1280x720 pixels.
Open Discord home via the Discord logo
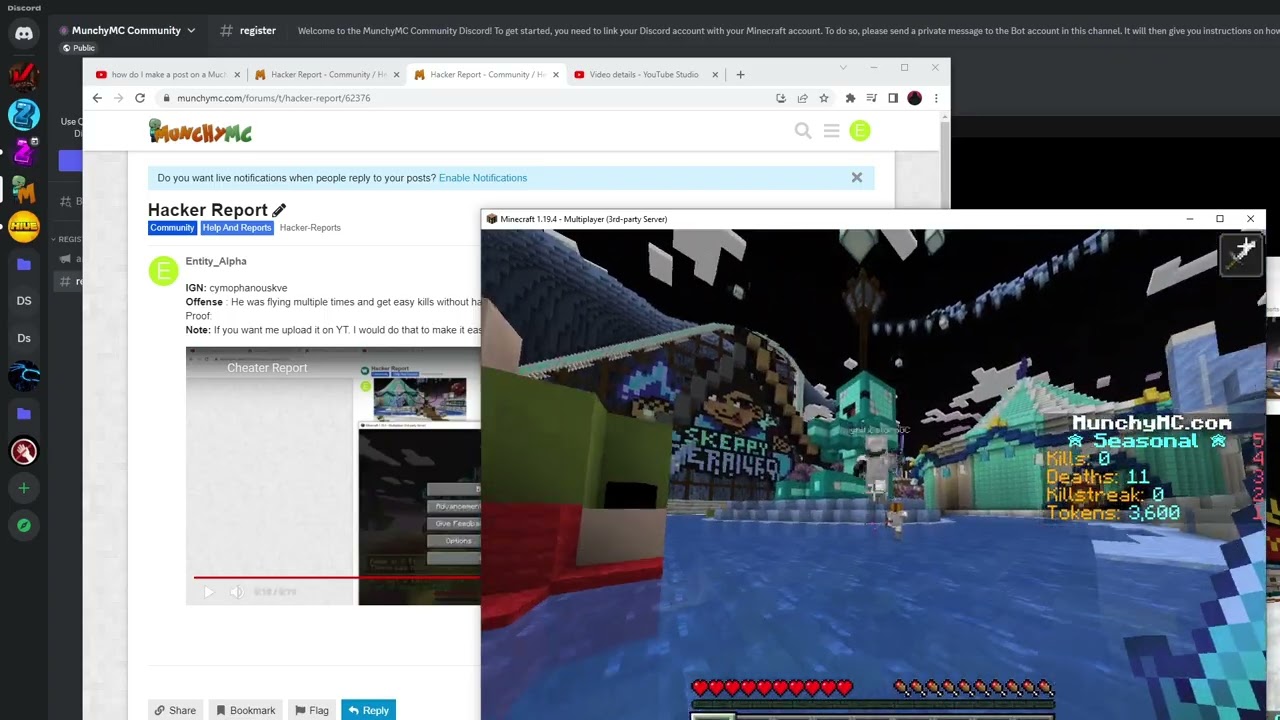click(x=24, y=34)
